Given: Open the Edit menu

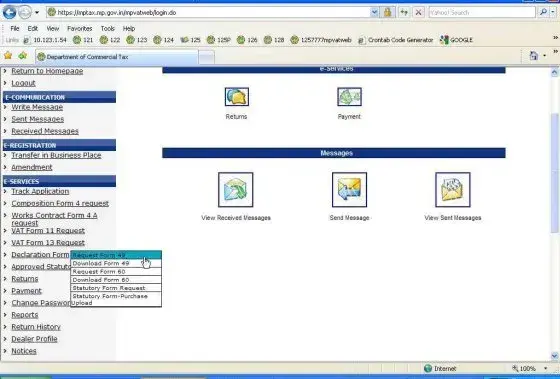Looking at the screenshot, I should pos(32,29).
